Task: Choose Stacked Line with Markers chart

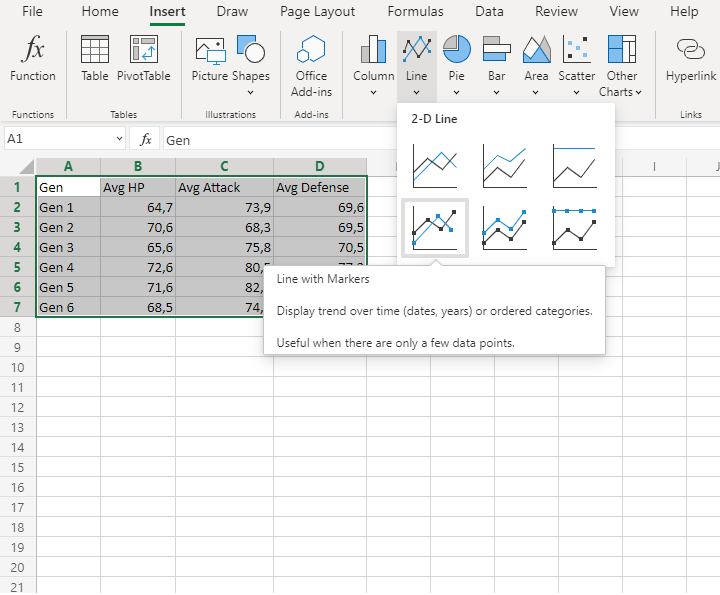Action: [504, 228]
